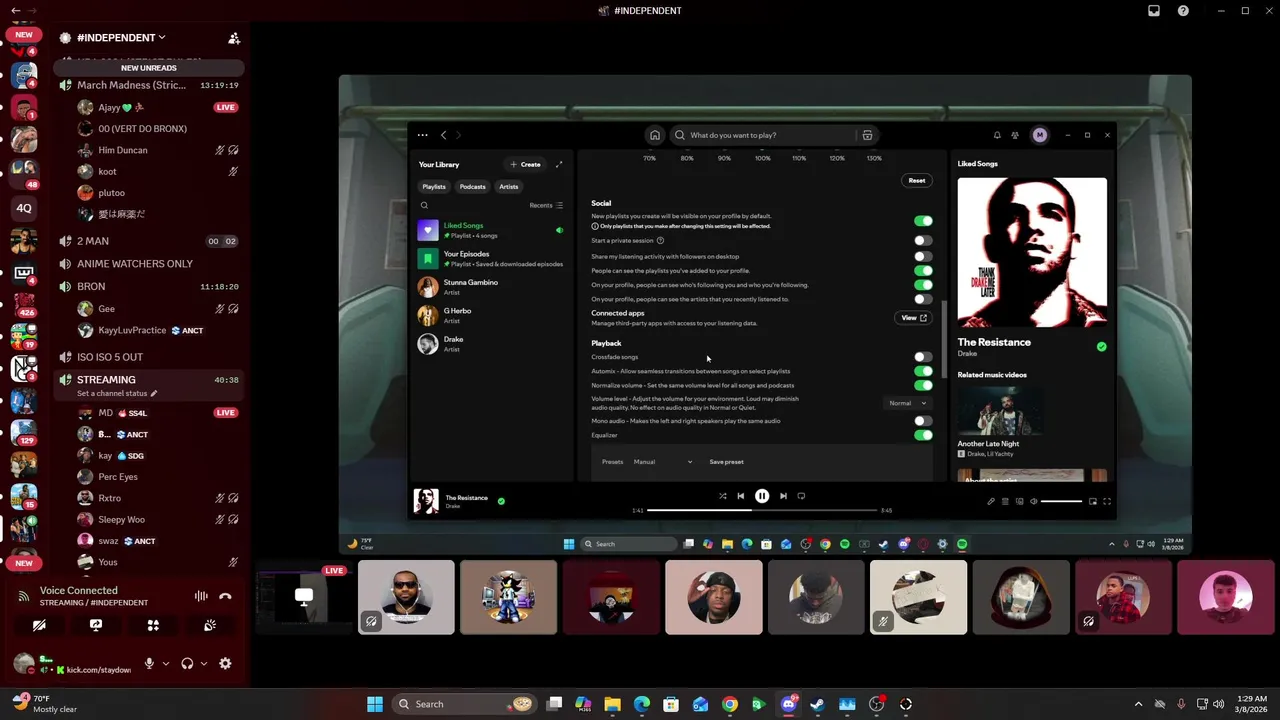The image size is (1280, 720).
Task: Seek on Spotify song progress bar
Action: pos(762,510)
